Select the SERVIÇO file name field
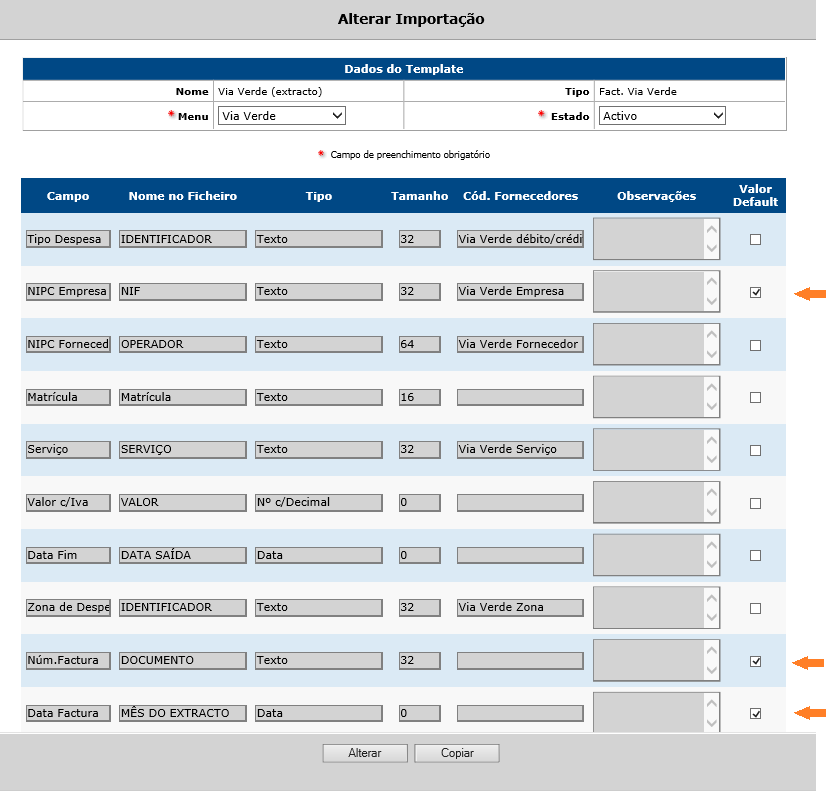 point(183,449)
